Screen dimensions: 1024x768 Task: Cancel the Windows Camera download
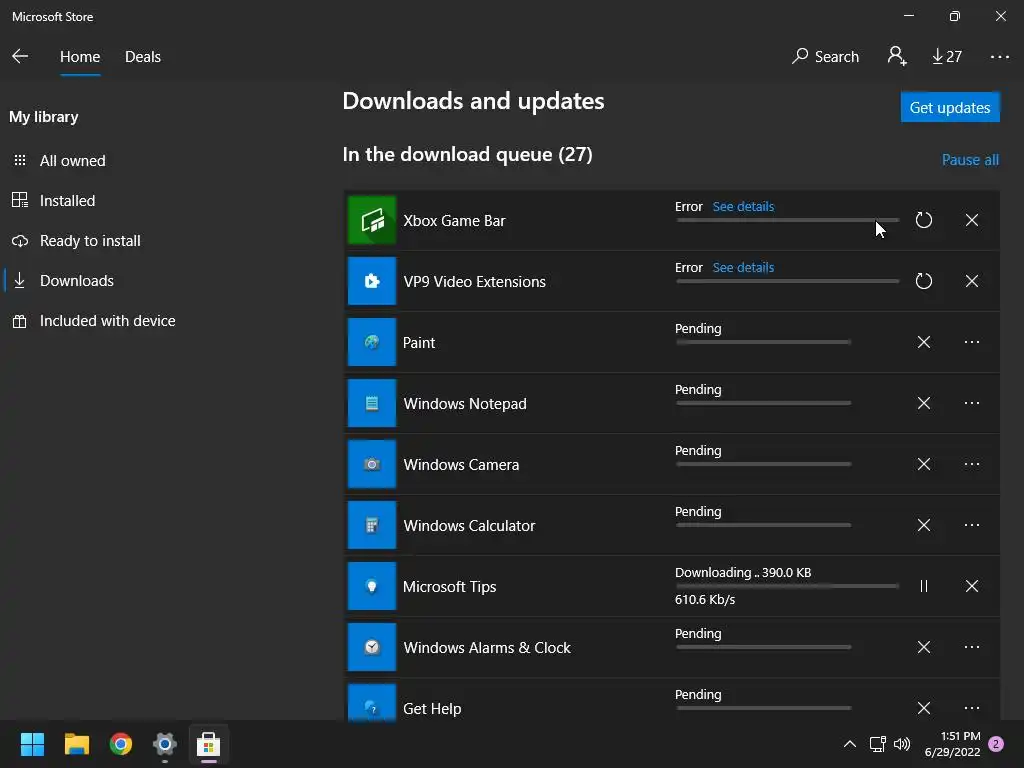pos(923,464)
